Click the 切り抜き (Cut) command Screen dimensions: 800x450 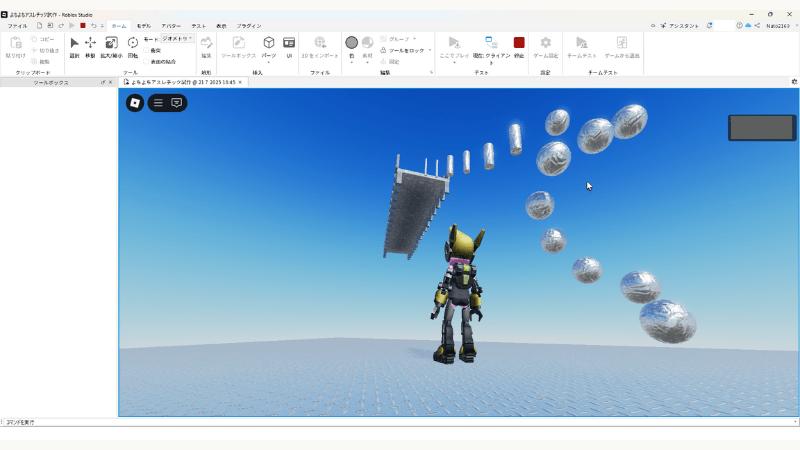pos(45,51)
